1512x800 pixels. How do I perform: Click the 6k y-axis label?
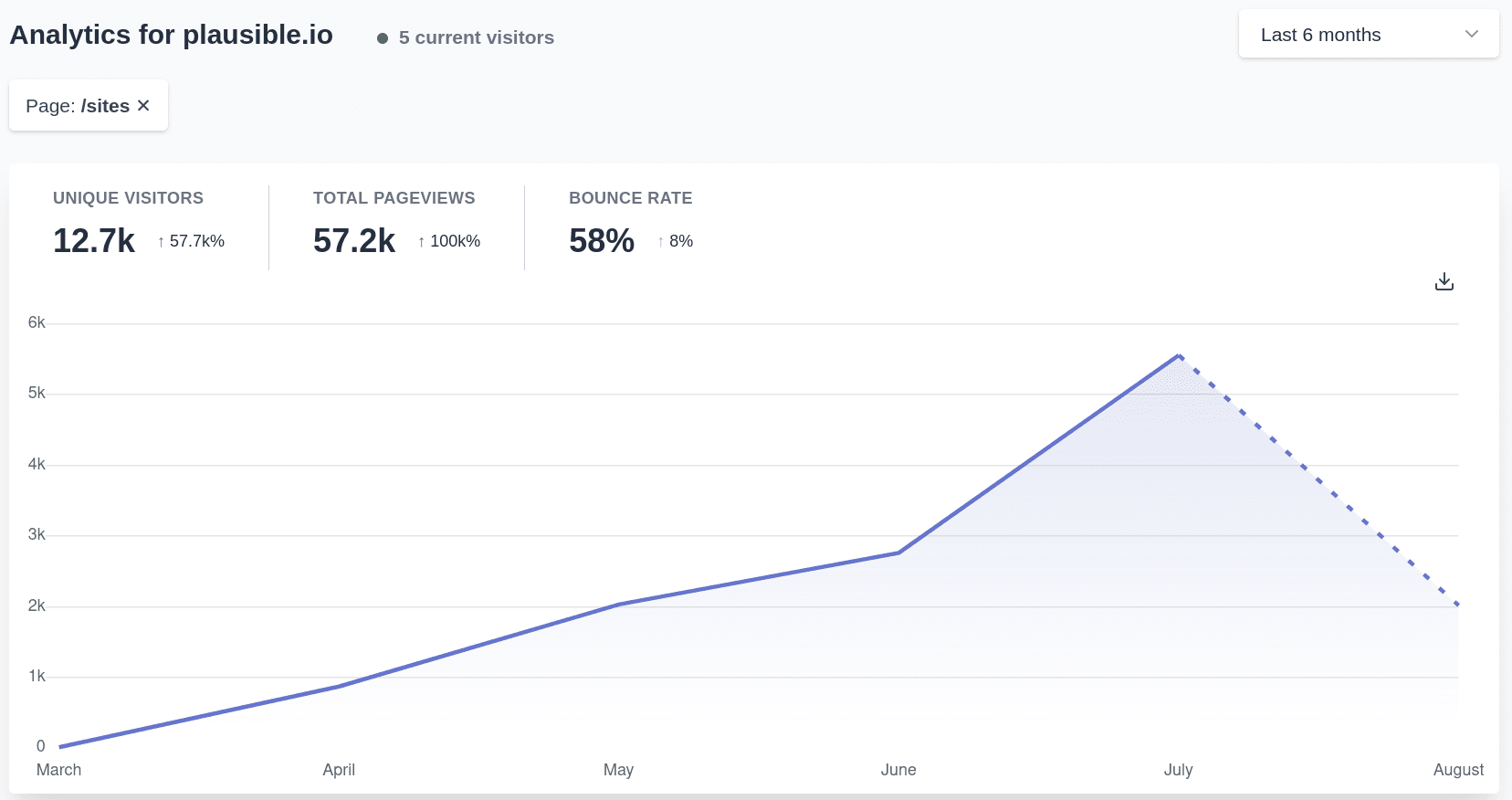pyautogui.click(x=37, y=322)
